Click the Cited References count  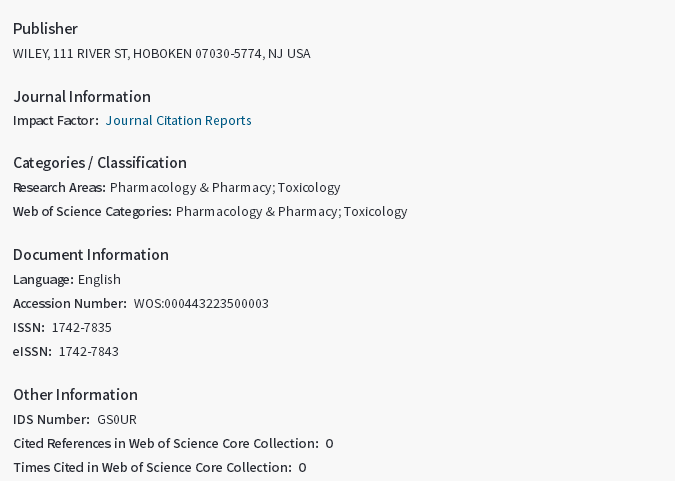coord(329,444)
